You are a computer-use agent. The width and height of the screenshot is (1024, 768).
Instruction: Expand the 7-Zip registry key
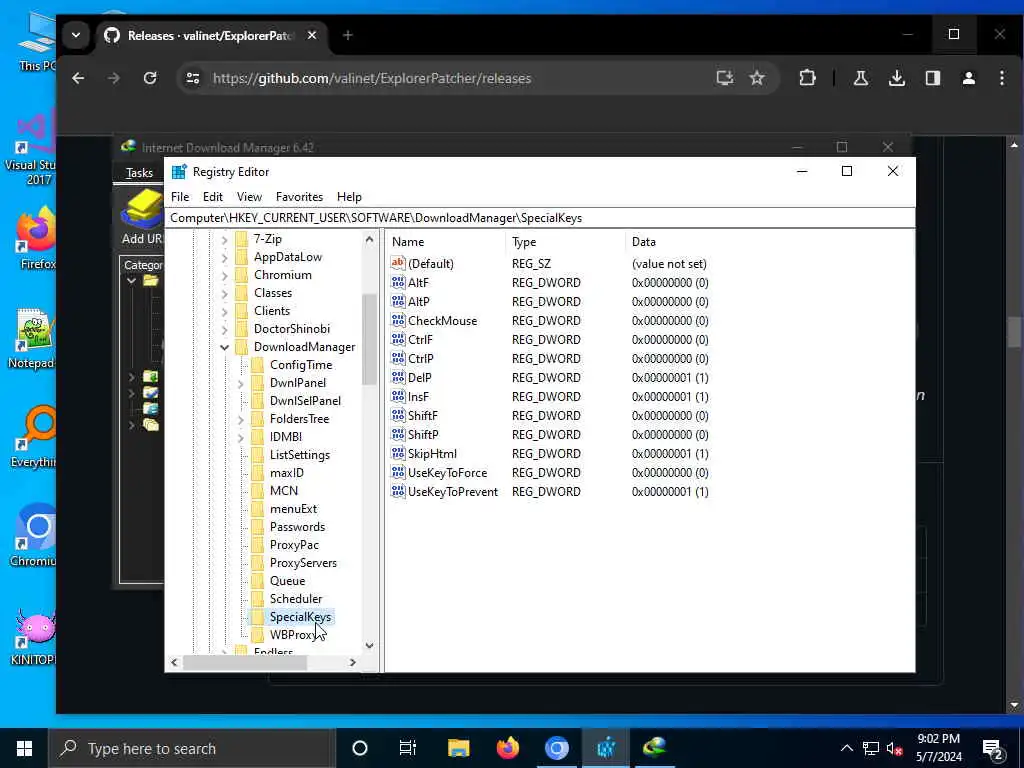tap(224, 240)
